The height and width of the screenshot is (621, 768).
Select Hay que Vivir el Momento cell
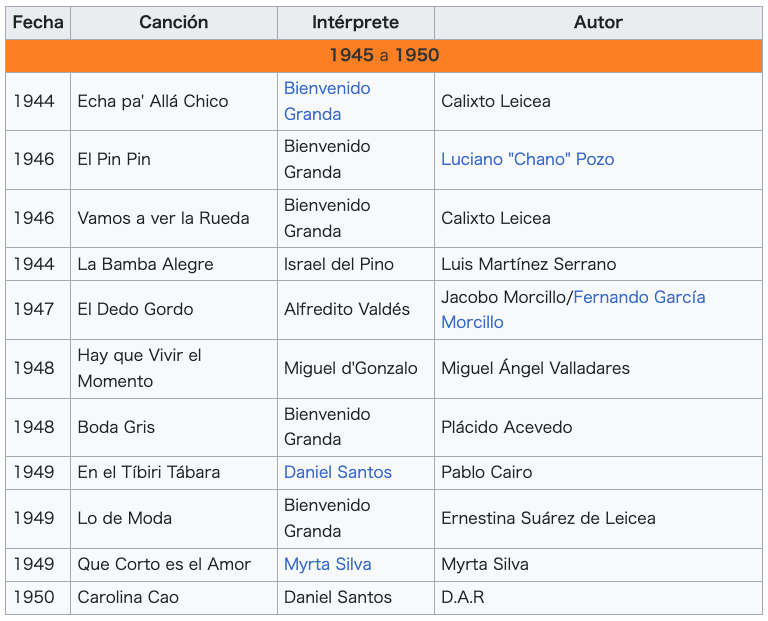[174, 369]
